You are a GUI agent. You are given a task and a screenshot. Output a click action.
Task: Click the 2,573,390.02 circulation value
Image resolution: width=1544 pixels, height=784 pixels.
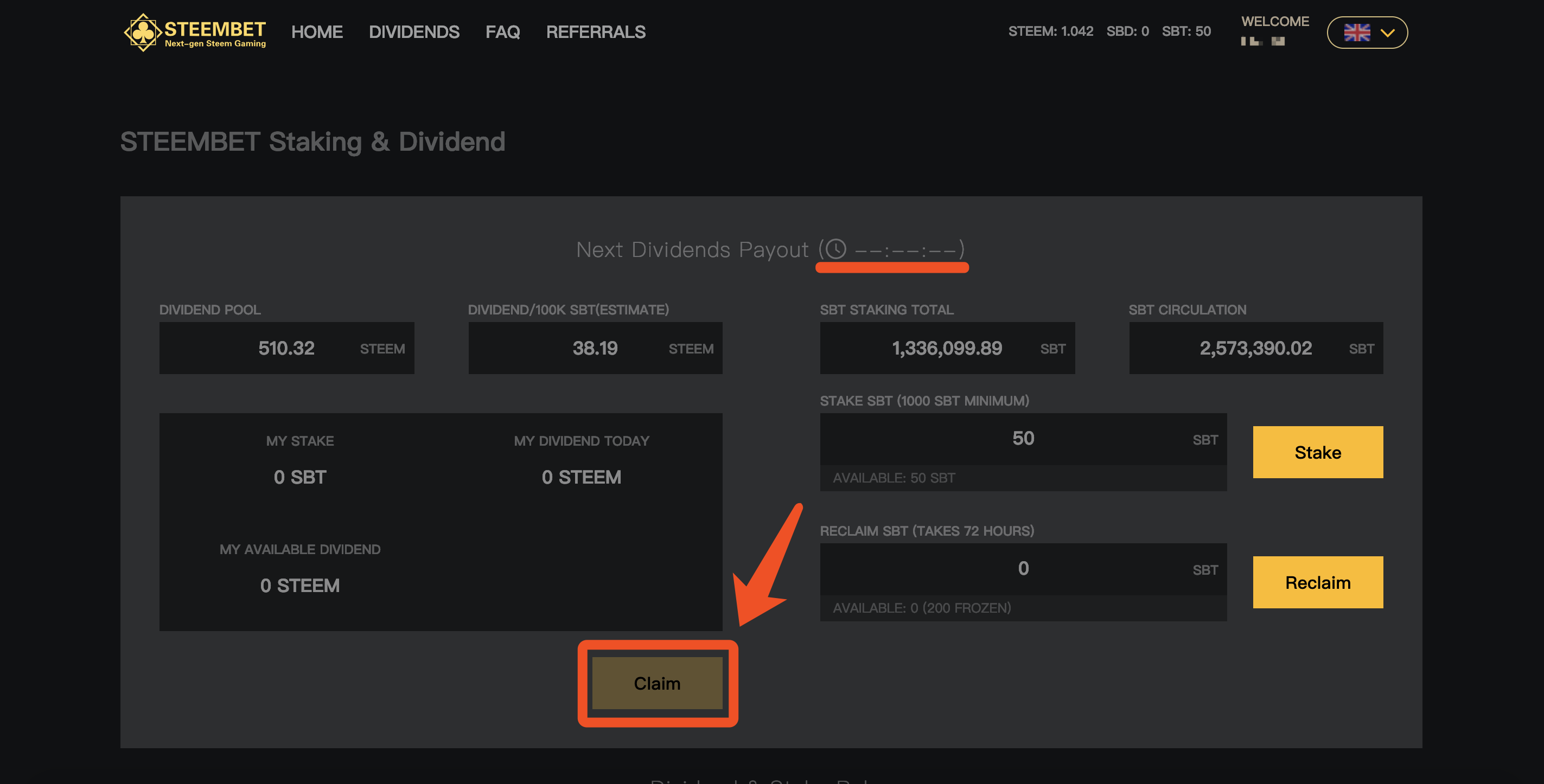point(1256,348)
